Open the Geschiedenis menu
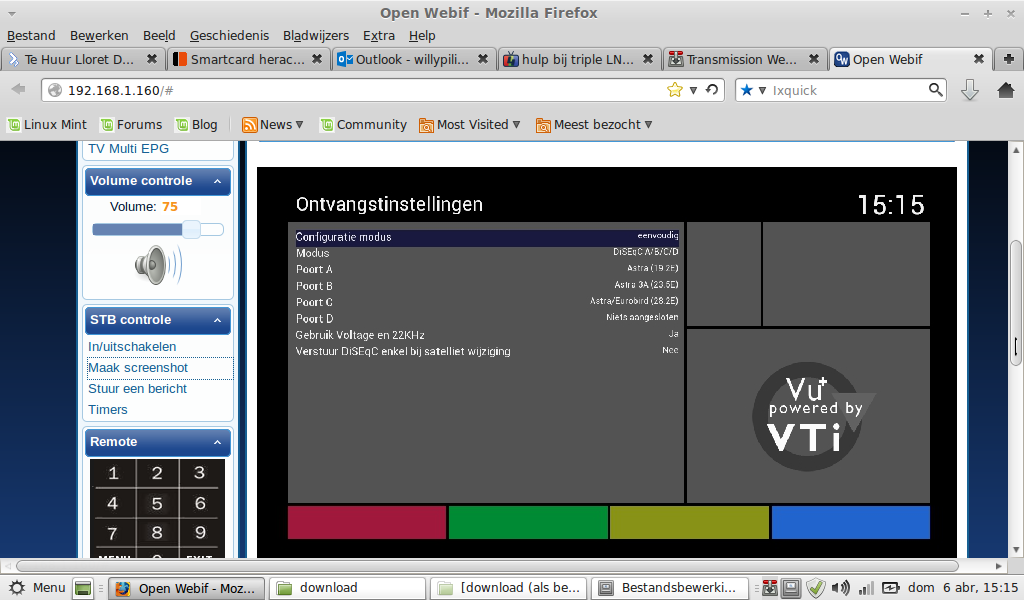This screenshot has height=600, width=1024. click(x=229, y=36)
